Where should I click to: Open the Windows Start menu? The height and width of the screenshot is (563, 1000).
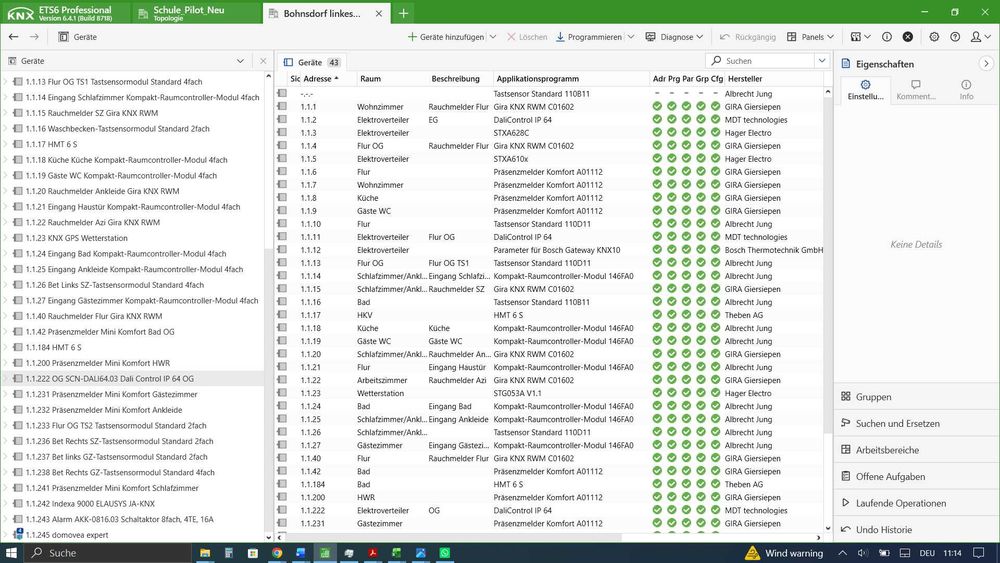tap(11, 553)
